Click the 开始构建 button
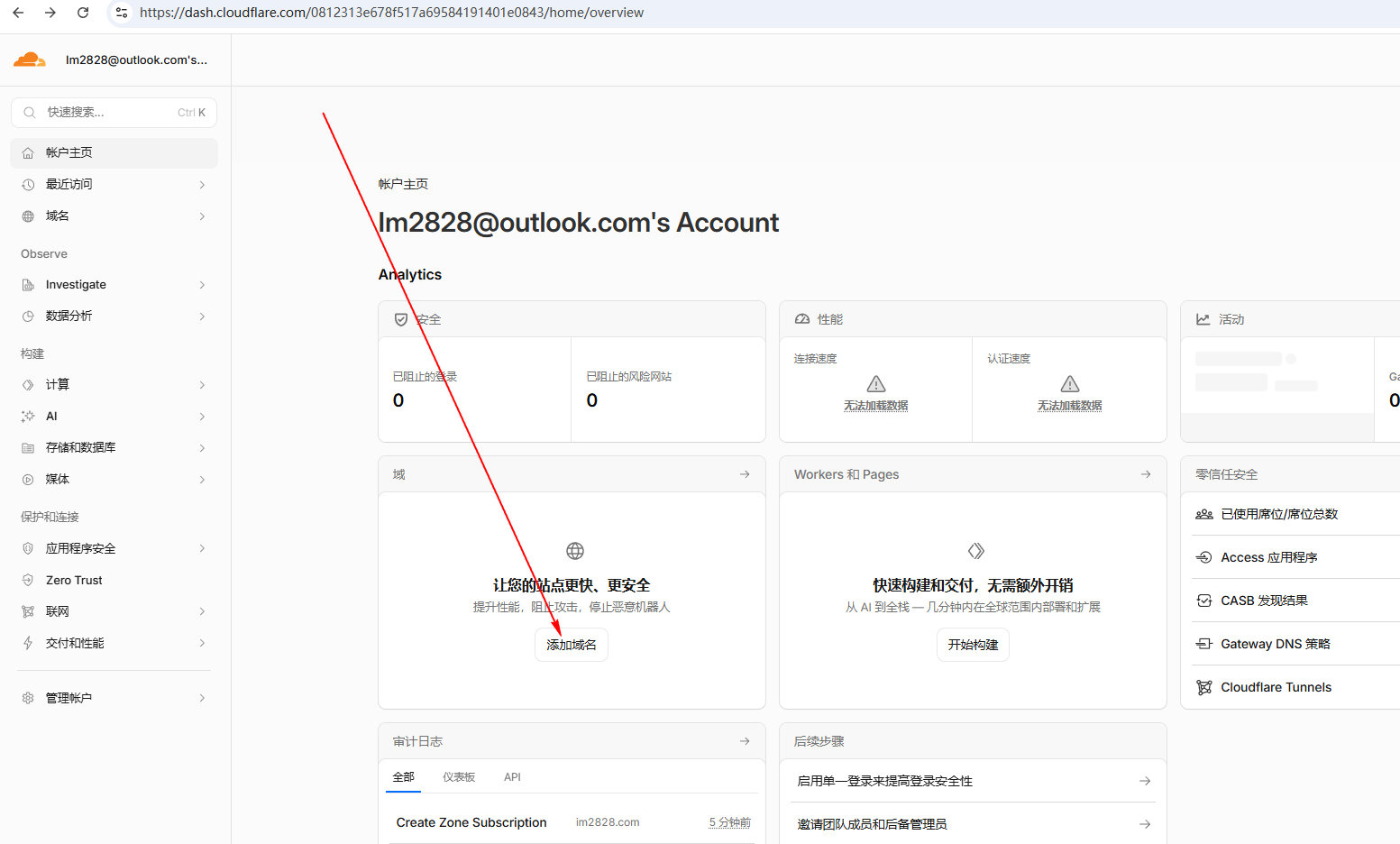This screenshot has width=1400, height=844. (x=973, y=645)
